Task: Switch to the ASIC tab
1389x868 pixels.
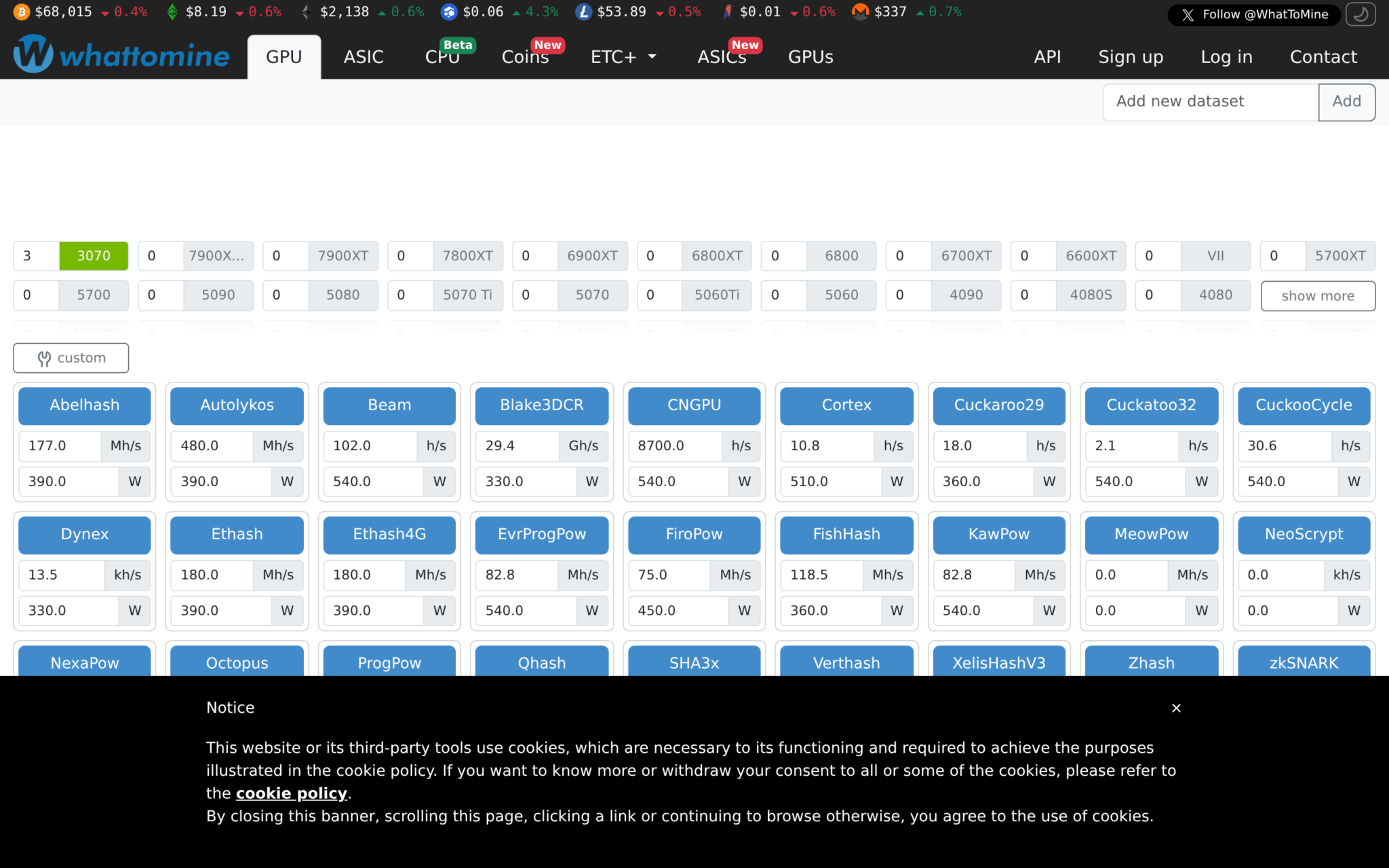Action: pyautogui.click(x=364, y=57)
